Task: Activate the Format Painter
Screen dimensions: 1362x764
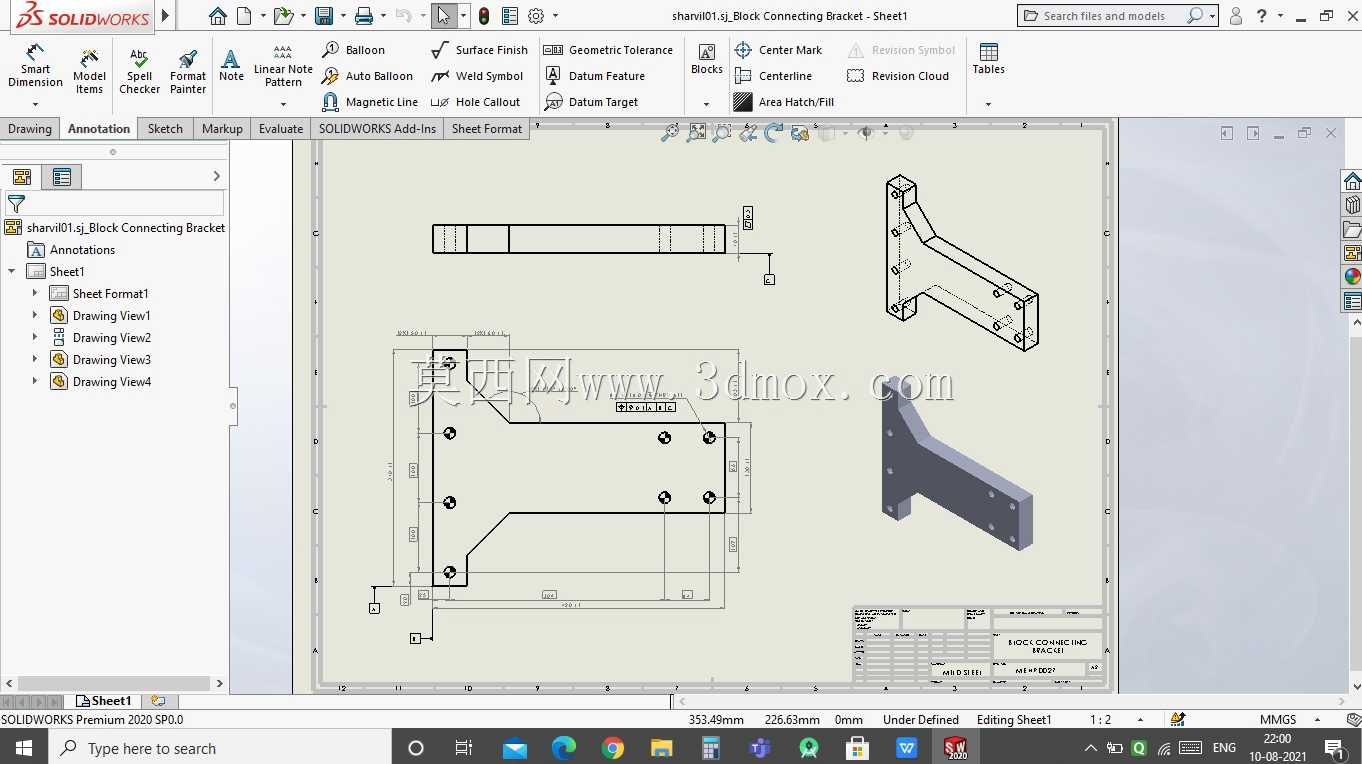Action: point(187,72)
